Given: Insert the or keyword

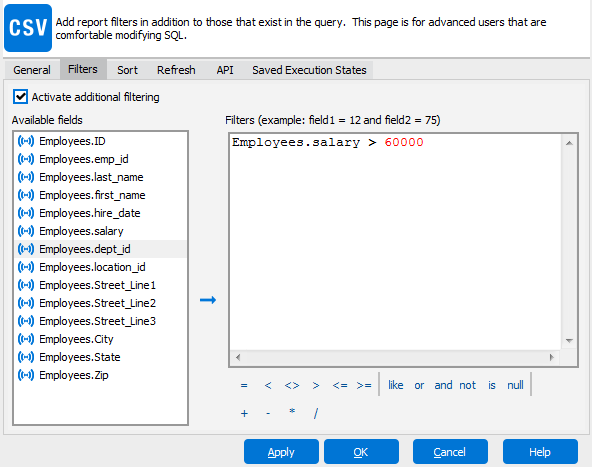Looking at the screenshot, I should (x=419, y=385).
